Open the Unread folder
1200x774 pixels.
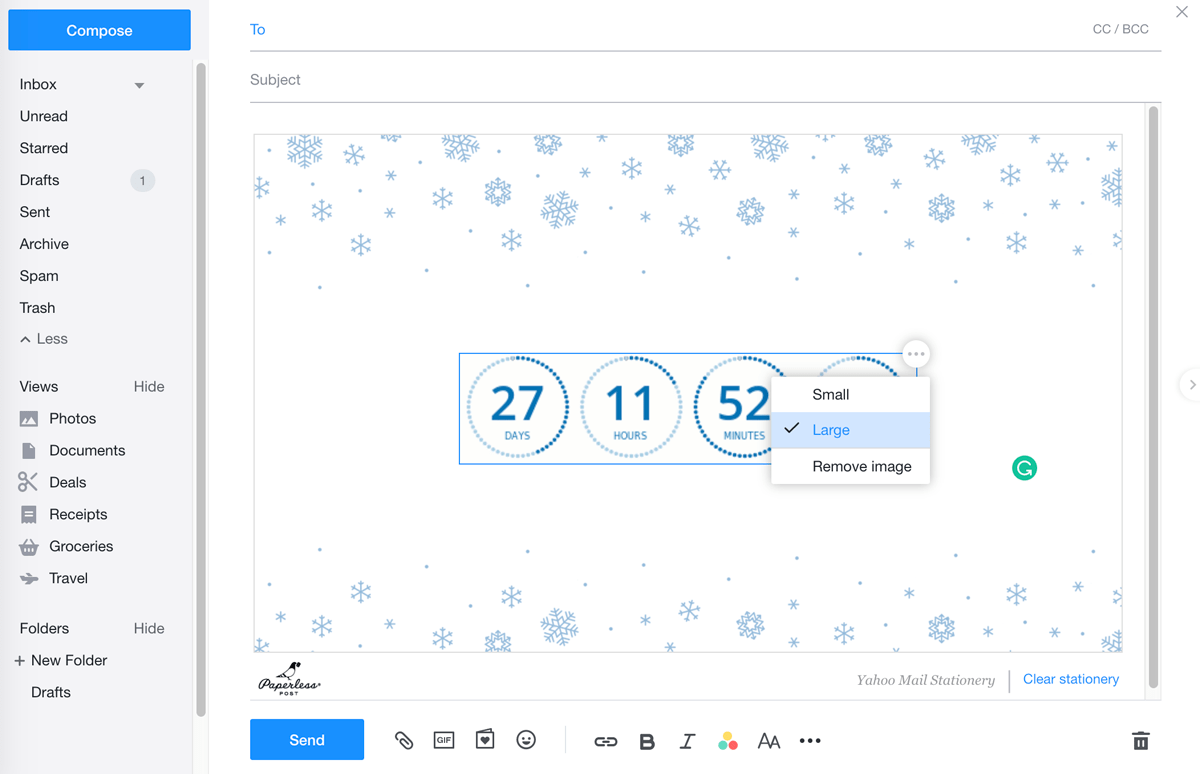[x=44, y=116]
